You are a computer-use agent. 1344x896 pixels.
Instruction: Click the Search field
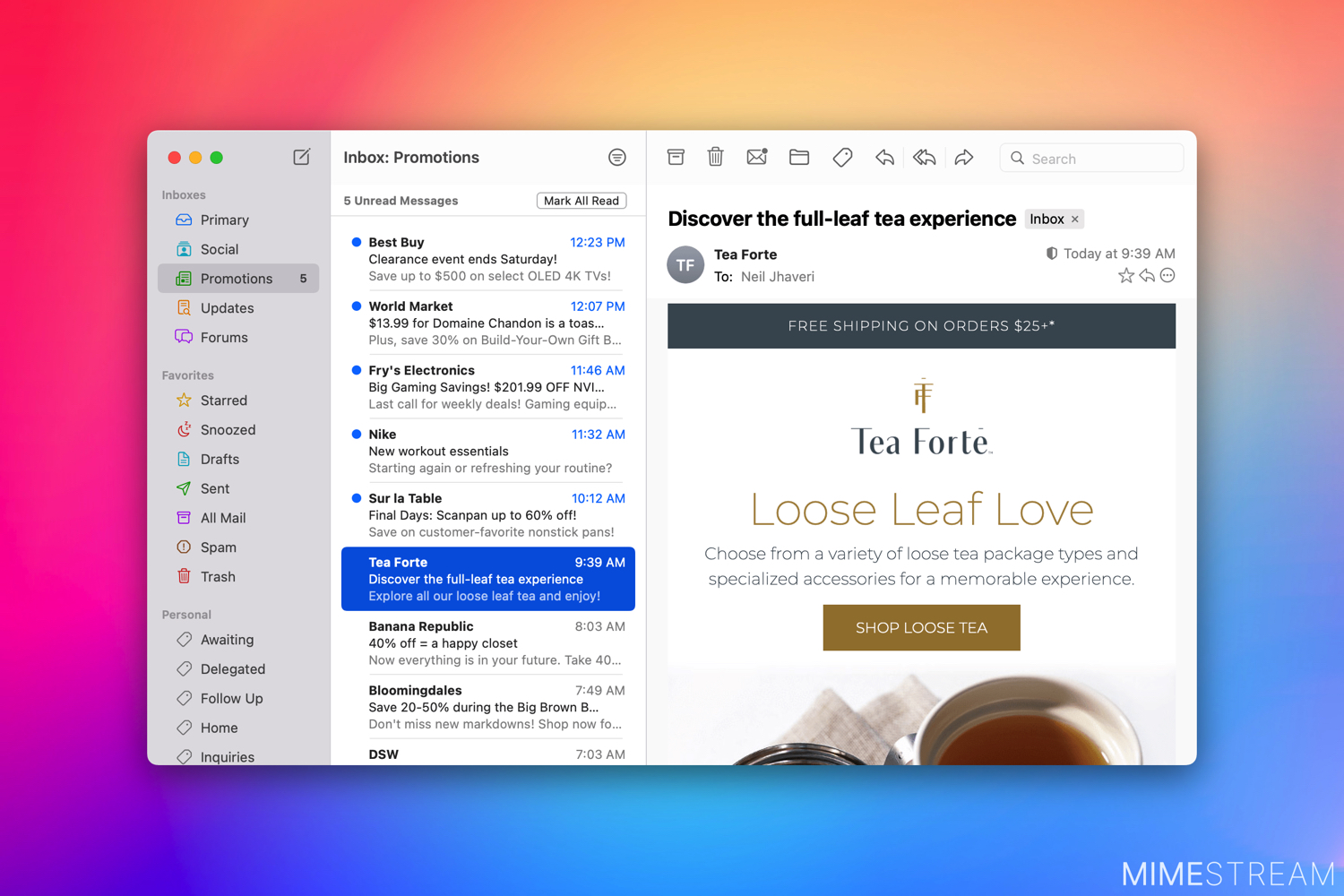1091,159
